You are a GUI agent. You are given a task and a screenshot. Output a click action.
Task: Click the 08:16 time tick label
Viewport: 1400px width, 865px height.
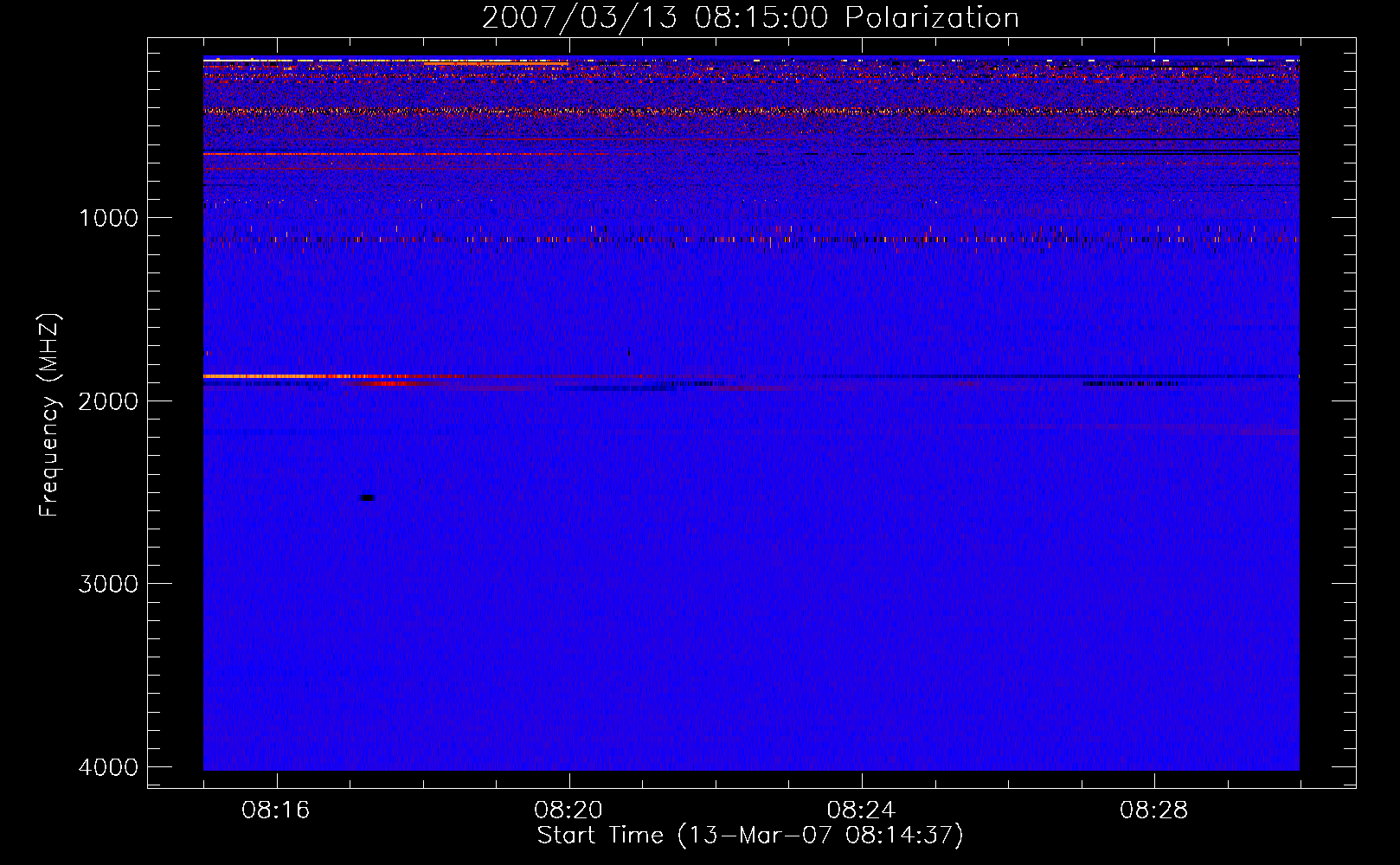(276, 811)
